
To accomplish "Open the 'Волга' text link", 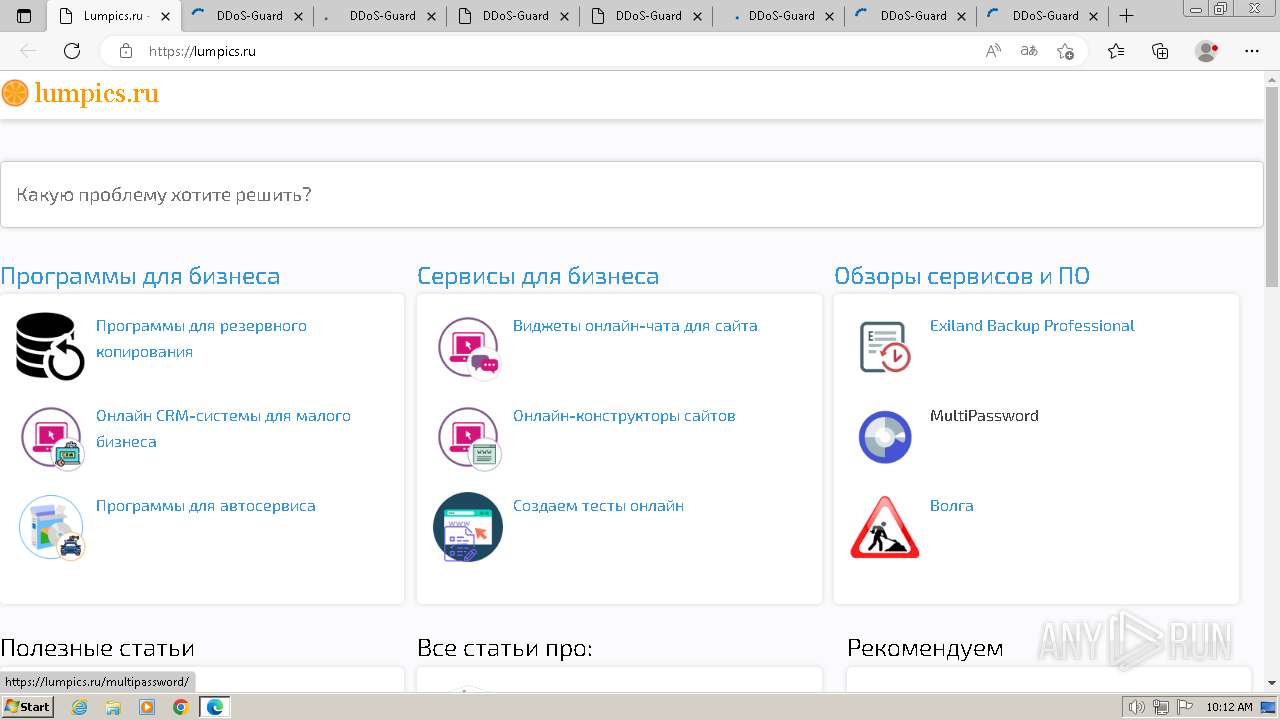I will pyautogui.click(x=951, y=506).
